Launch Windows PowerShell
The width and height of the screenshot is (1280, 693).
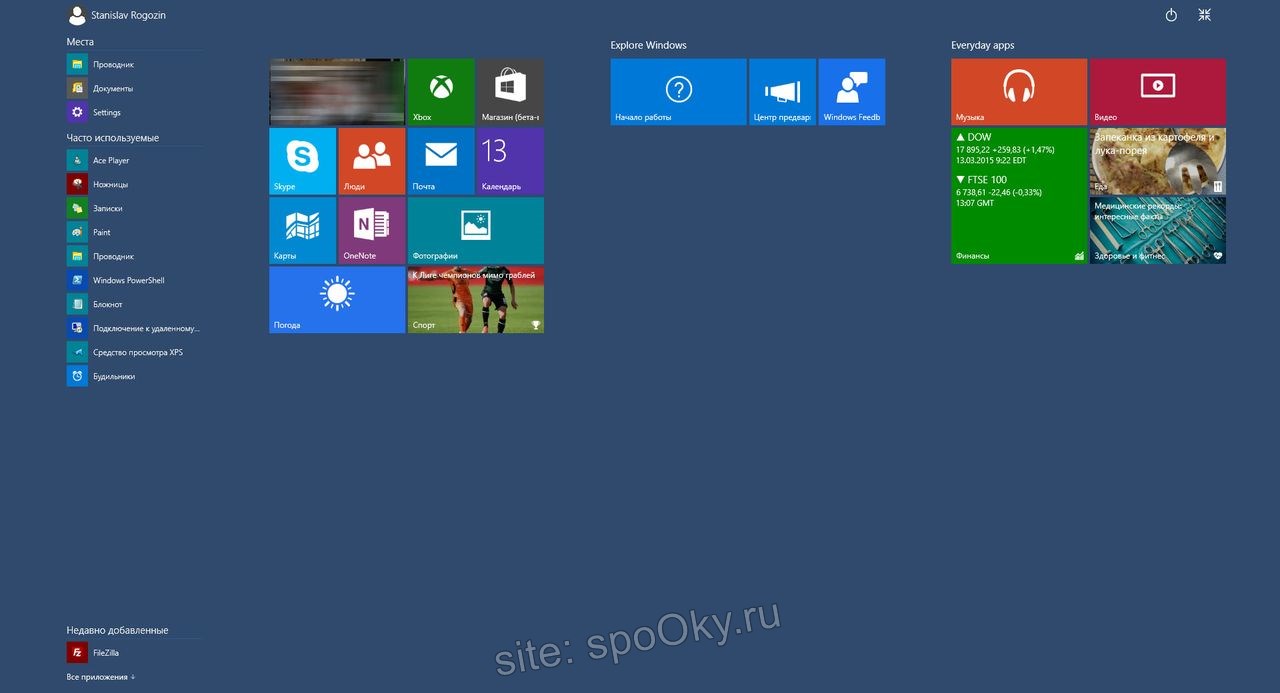[x=134, y=281]
